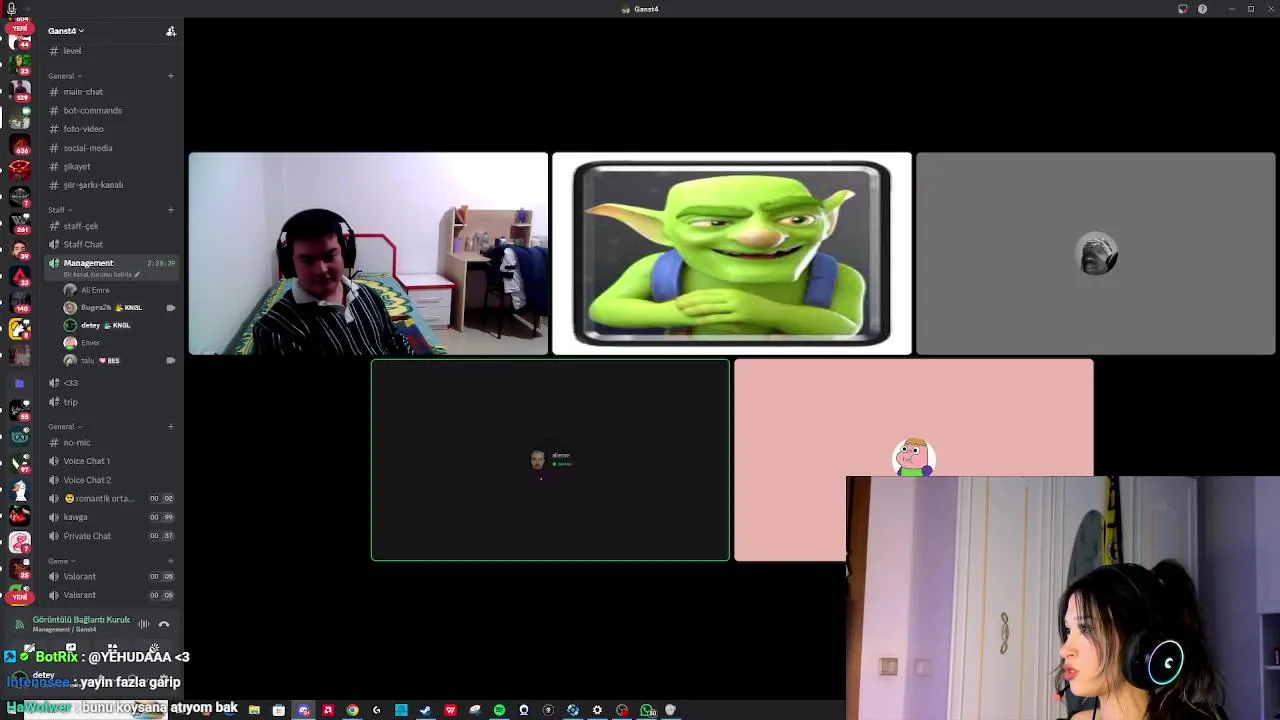
Task: Open AMD software from the taskbar
Action: (x=328, y=710)
